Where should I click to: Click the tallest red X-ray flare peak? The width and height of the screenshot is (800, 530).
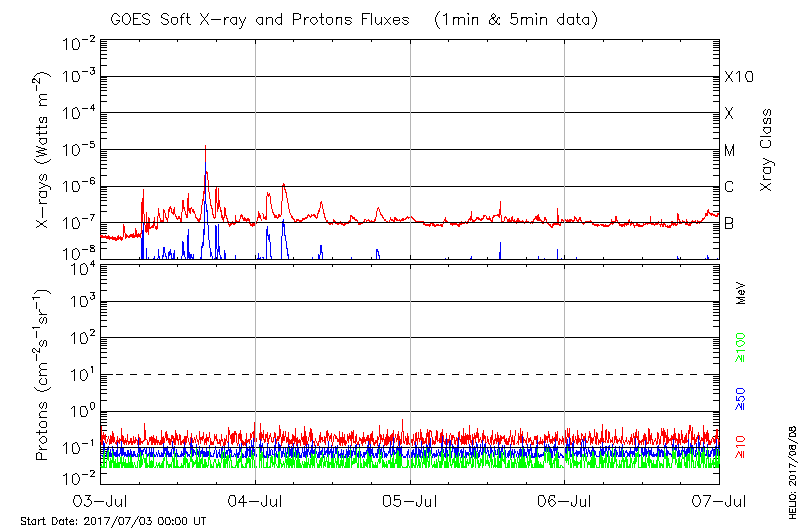[x=206, y=148]
